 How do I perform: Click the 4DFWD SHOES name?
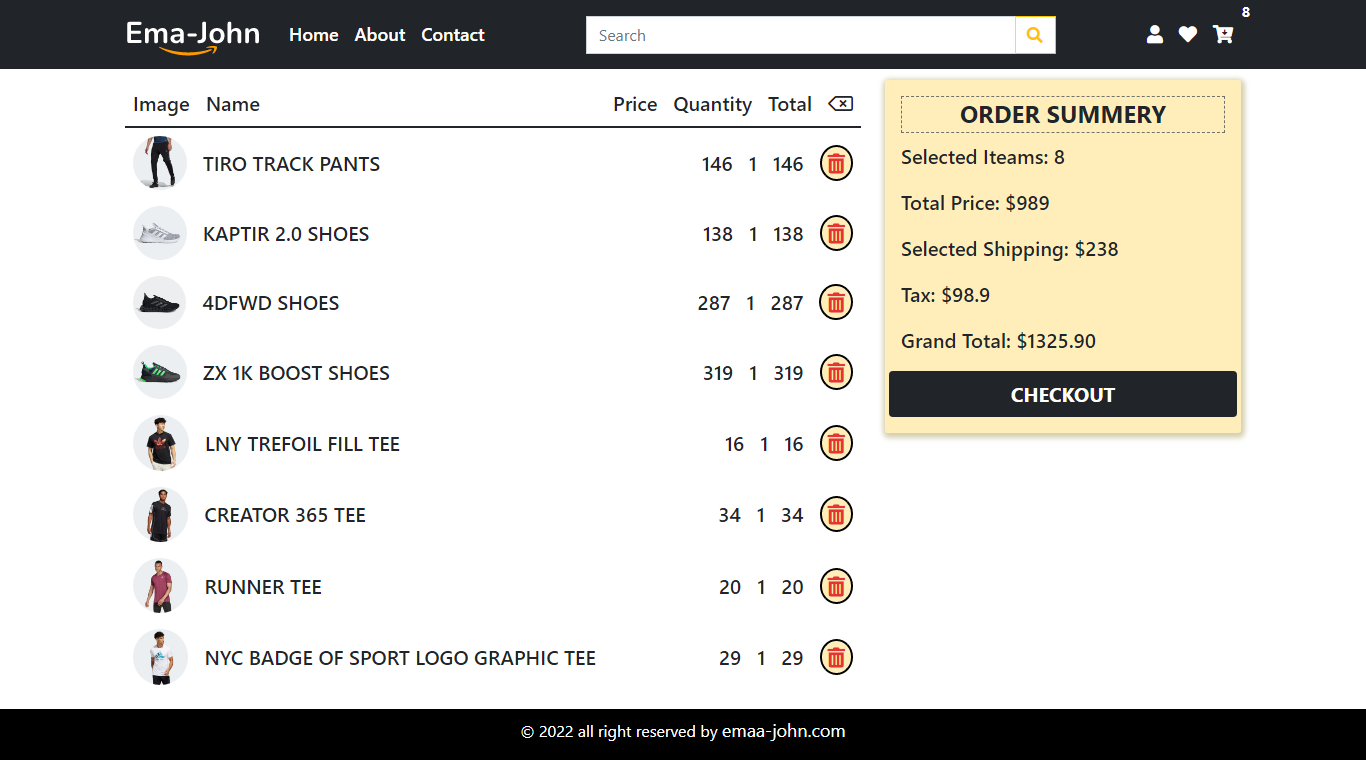[271, 303]
